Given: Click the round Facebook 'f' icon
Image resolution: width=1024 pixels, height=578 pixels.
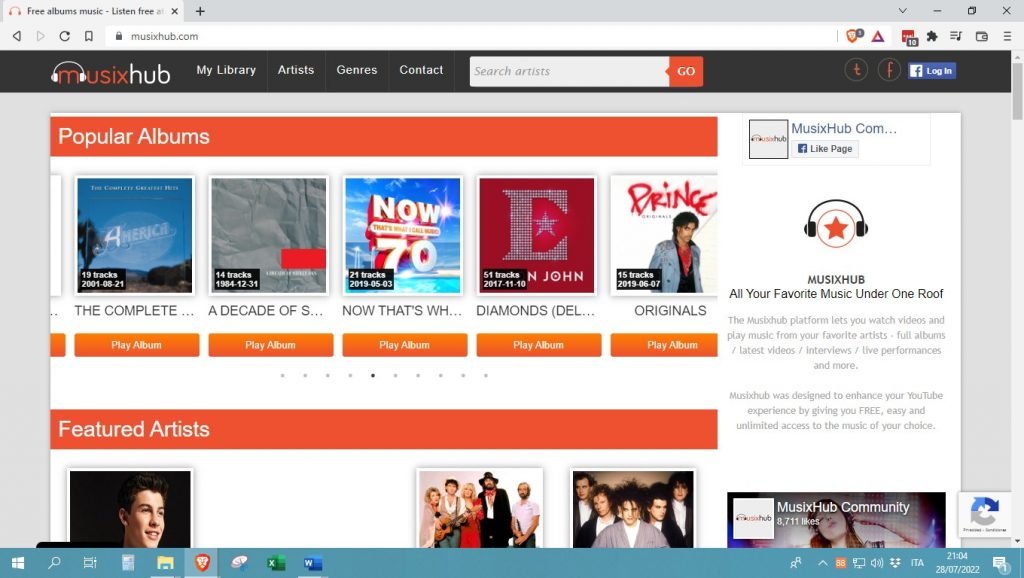Looking at the screenshot, I should [x=889, y=71].
